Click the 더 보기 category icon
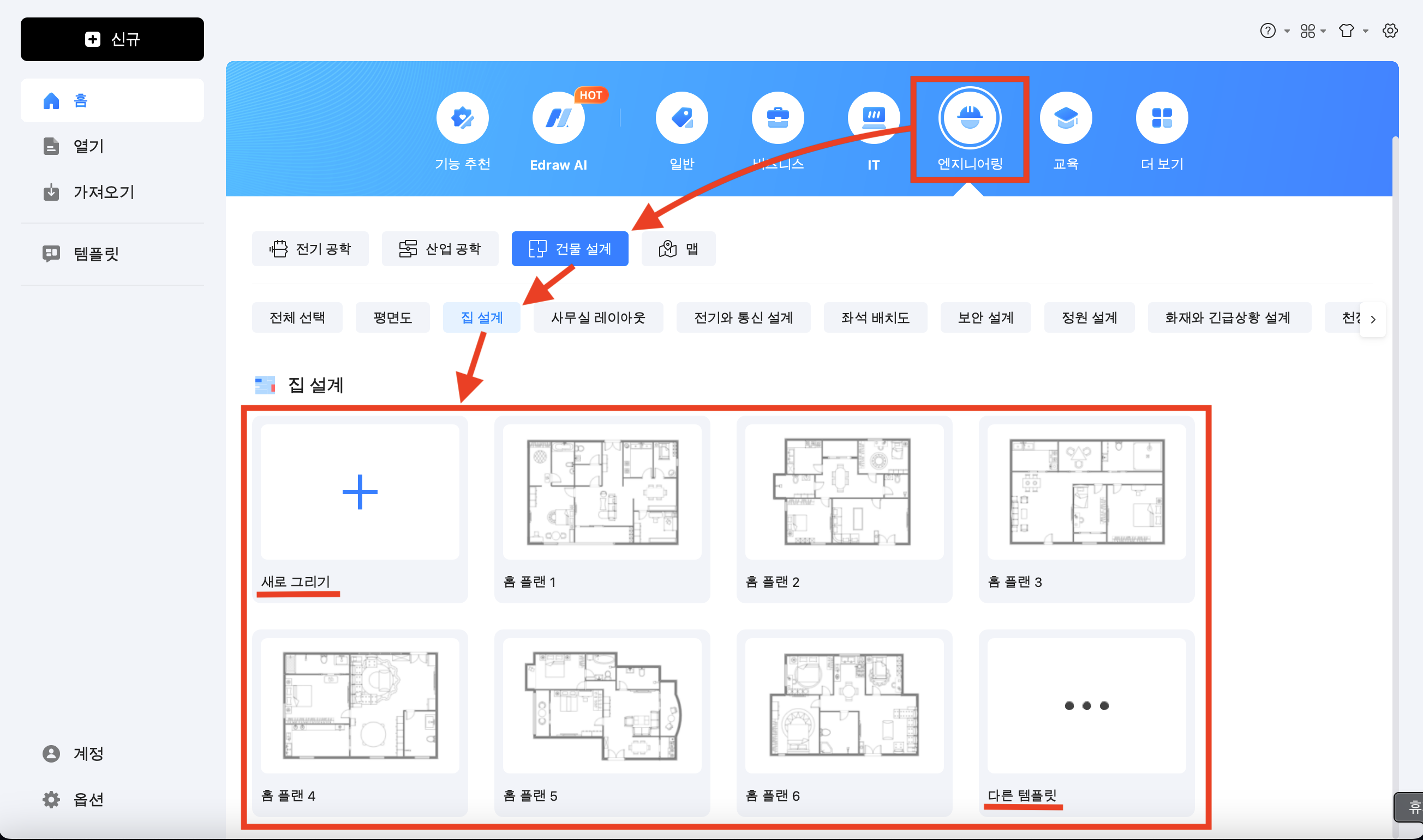Screen dimensions: 1423x840 pos(1162,118)
